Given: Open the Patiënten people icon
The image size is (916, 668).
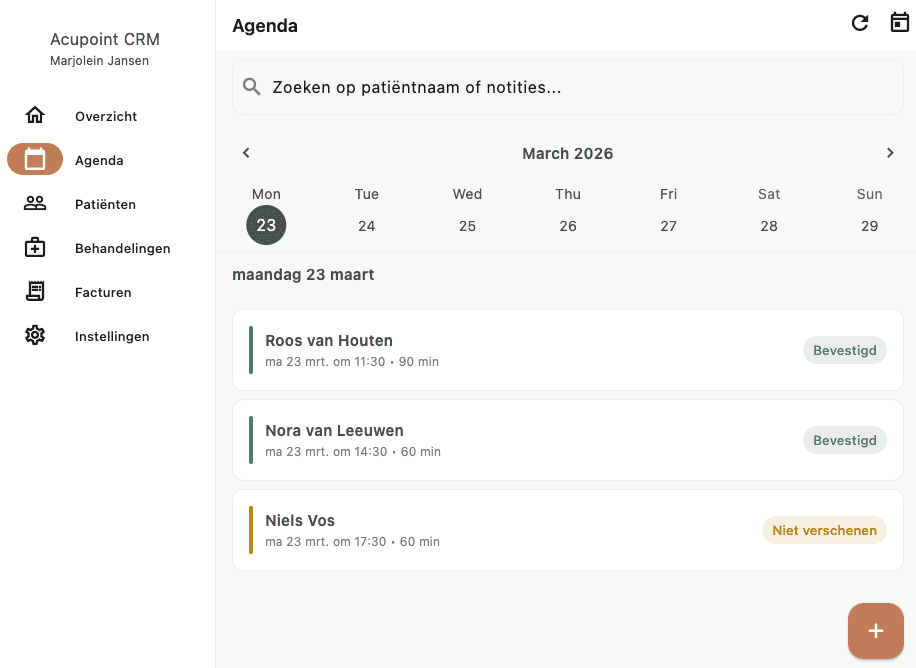Looking at the screenshot, I should pyautogui.click(x=35, y=203).
